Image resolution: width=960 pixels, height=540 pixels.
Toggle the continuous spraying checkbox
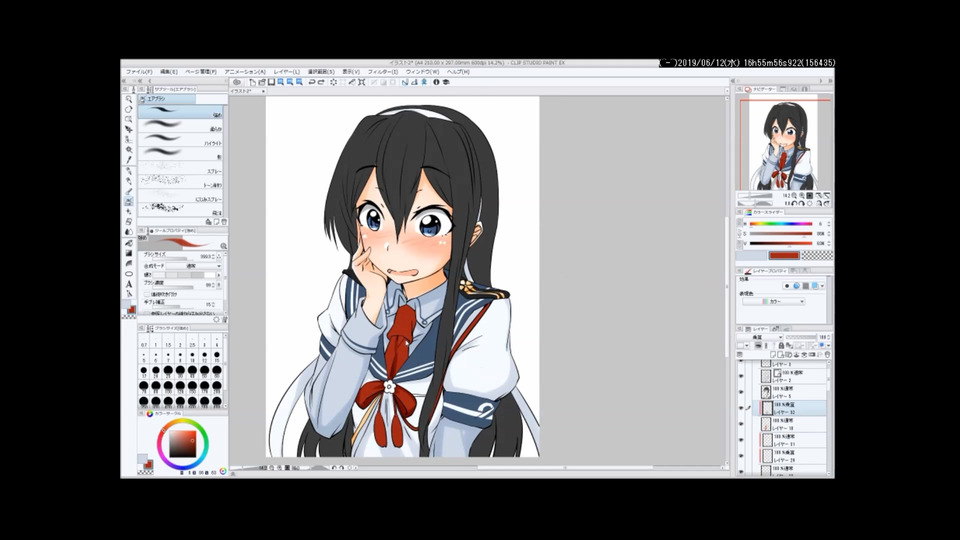(x=147, y=294)
